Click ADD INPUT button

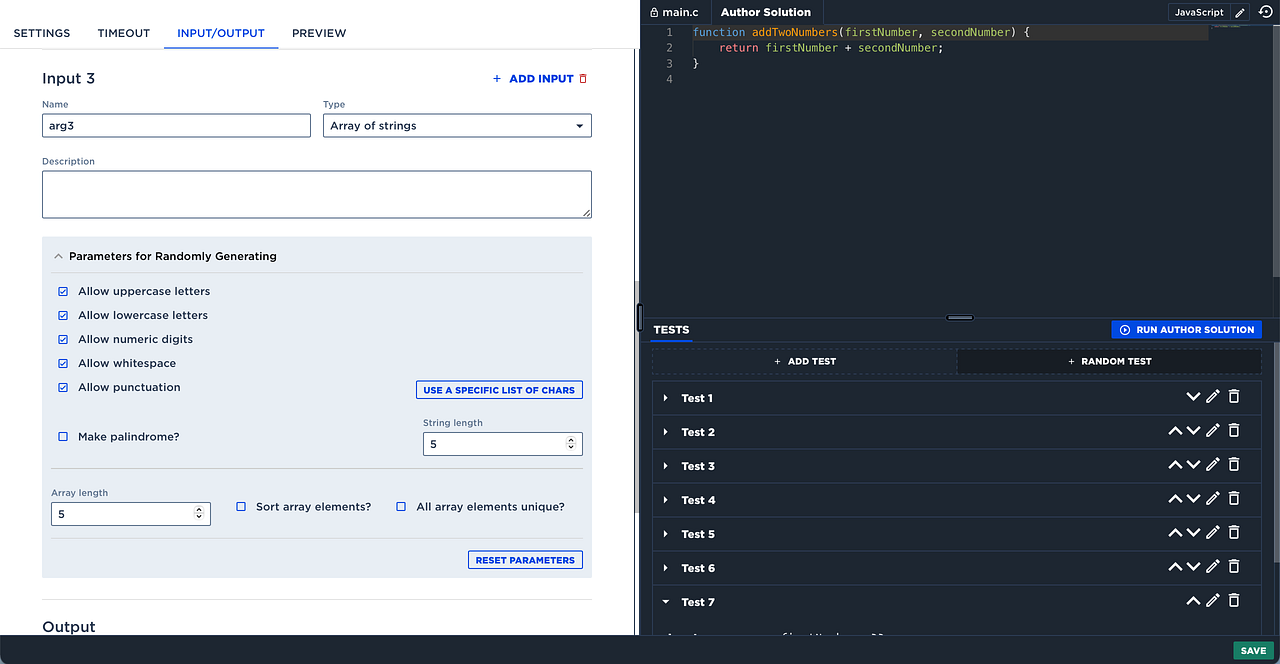pos(533,79)
